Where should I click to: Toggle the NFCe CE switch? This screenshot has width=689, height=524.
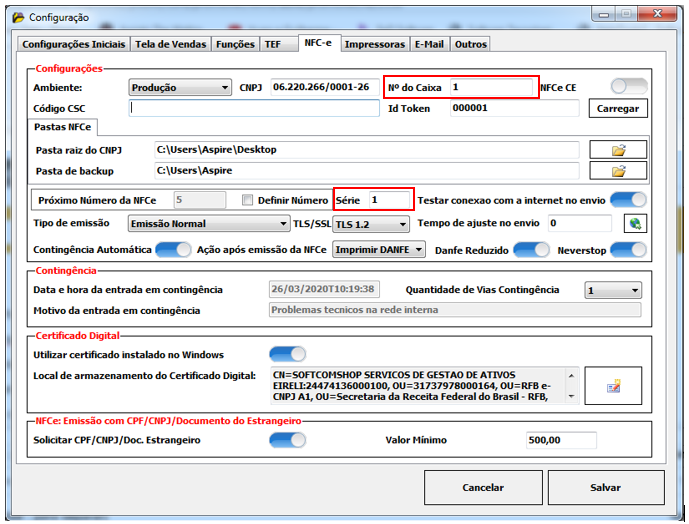click(x=629, y=87)
